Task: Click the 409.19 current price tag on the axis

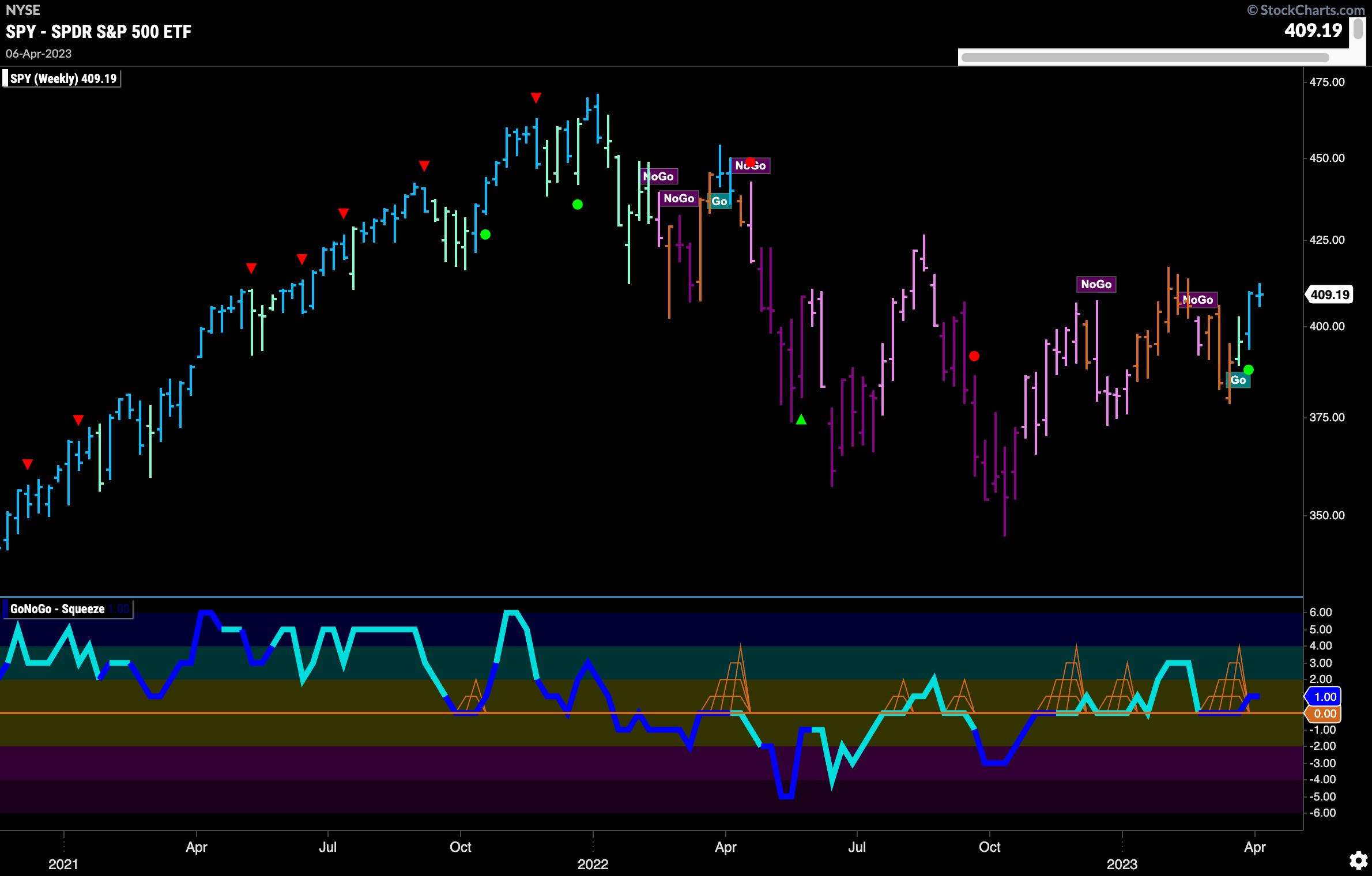Action: pyautogui.click(x=1329, y=295)
